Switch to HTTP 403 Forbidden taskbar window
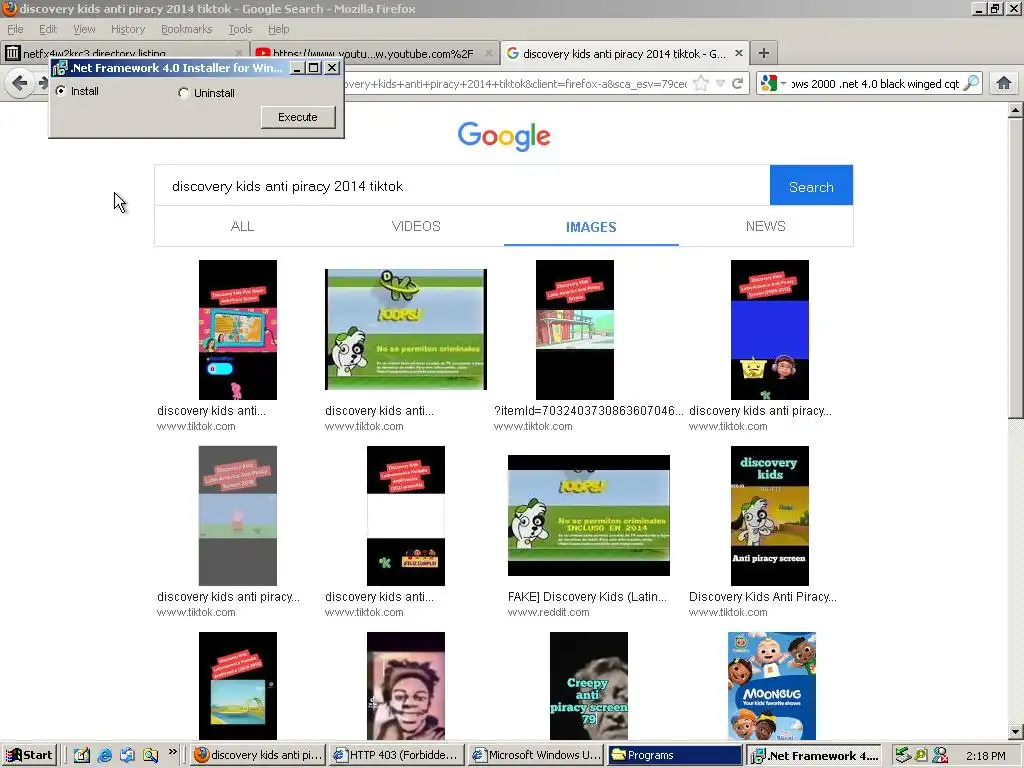The width and height of the screenshot is (1024, 768). (x=396, y=755)
